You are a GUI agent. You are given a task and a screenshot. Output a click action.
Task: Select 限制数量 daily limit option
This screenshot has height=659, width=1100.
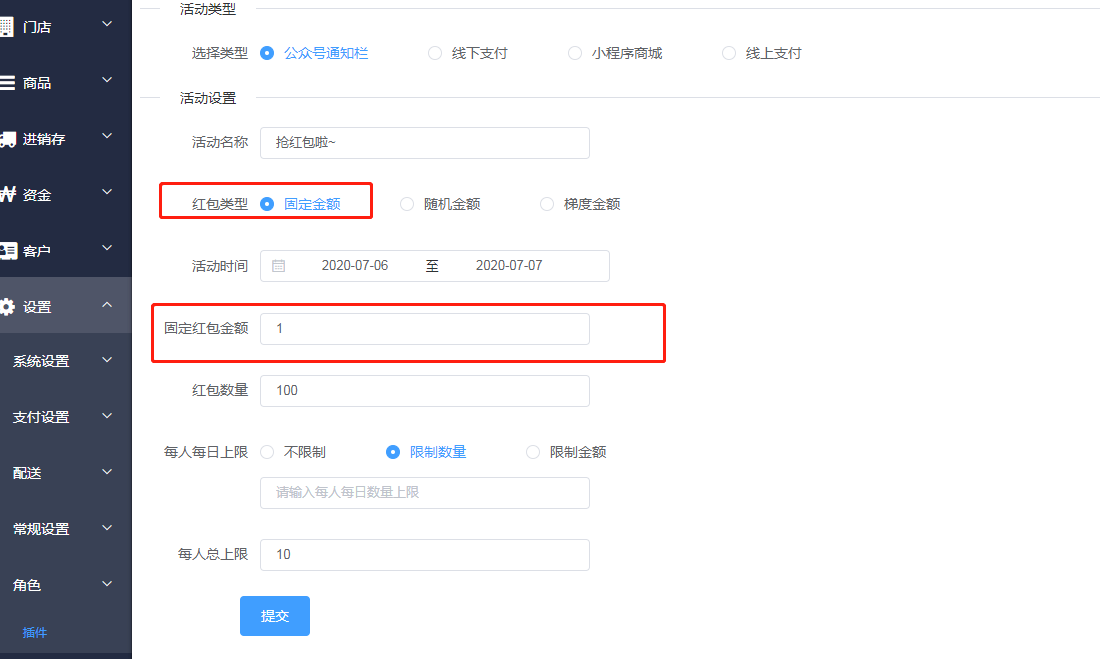click(x=426, y=452)
